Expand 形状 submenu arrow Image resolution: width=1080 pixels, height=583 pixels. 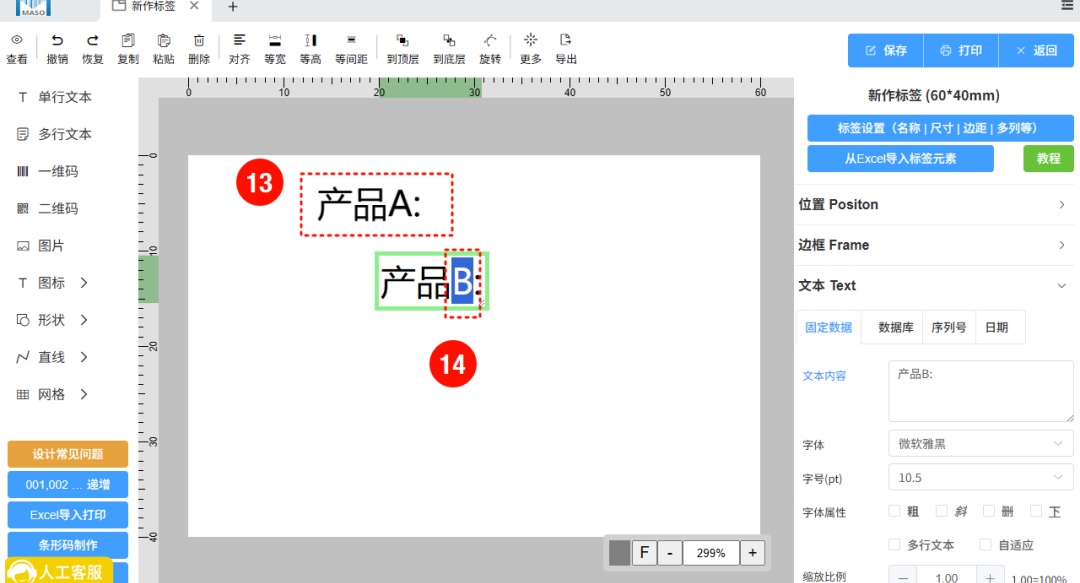coord(84,320)
